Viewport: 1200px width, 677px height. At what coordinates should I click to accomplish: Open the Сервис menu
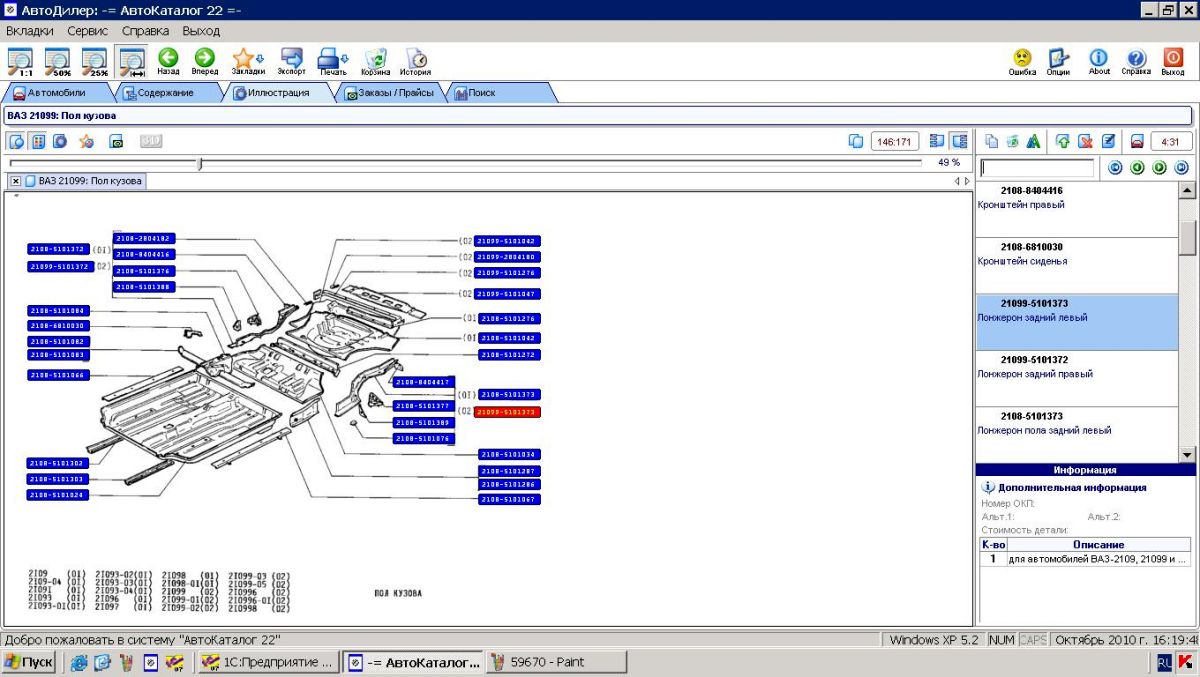click(x=88, y=31)
